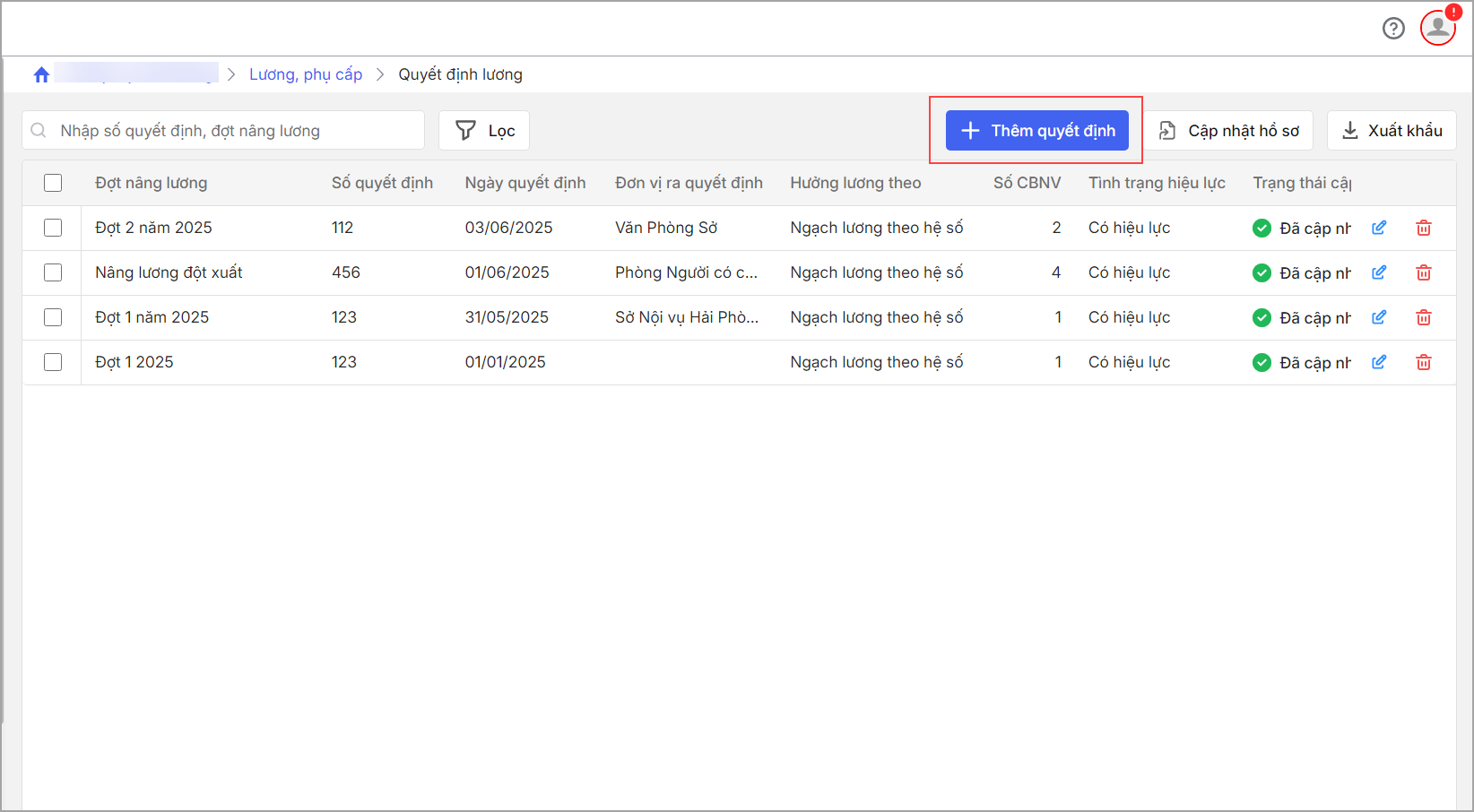
Task: Check the Đợt 2 năm 2025 checkbox
Action: click(53, 228)
